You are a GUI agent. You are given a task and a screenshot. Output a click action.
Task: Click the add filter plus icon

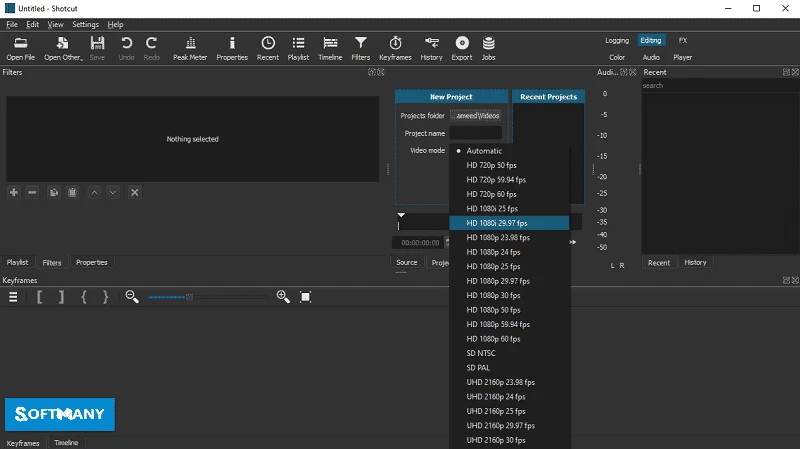click(13, 192)
